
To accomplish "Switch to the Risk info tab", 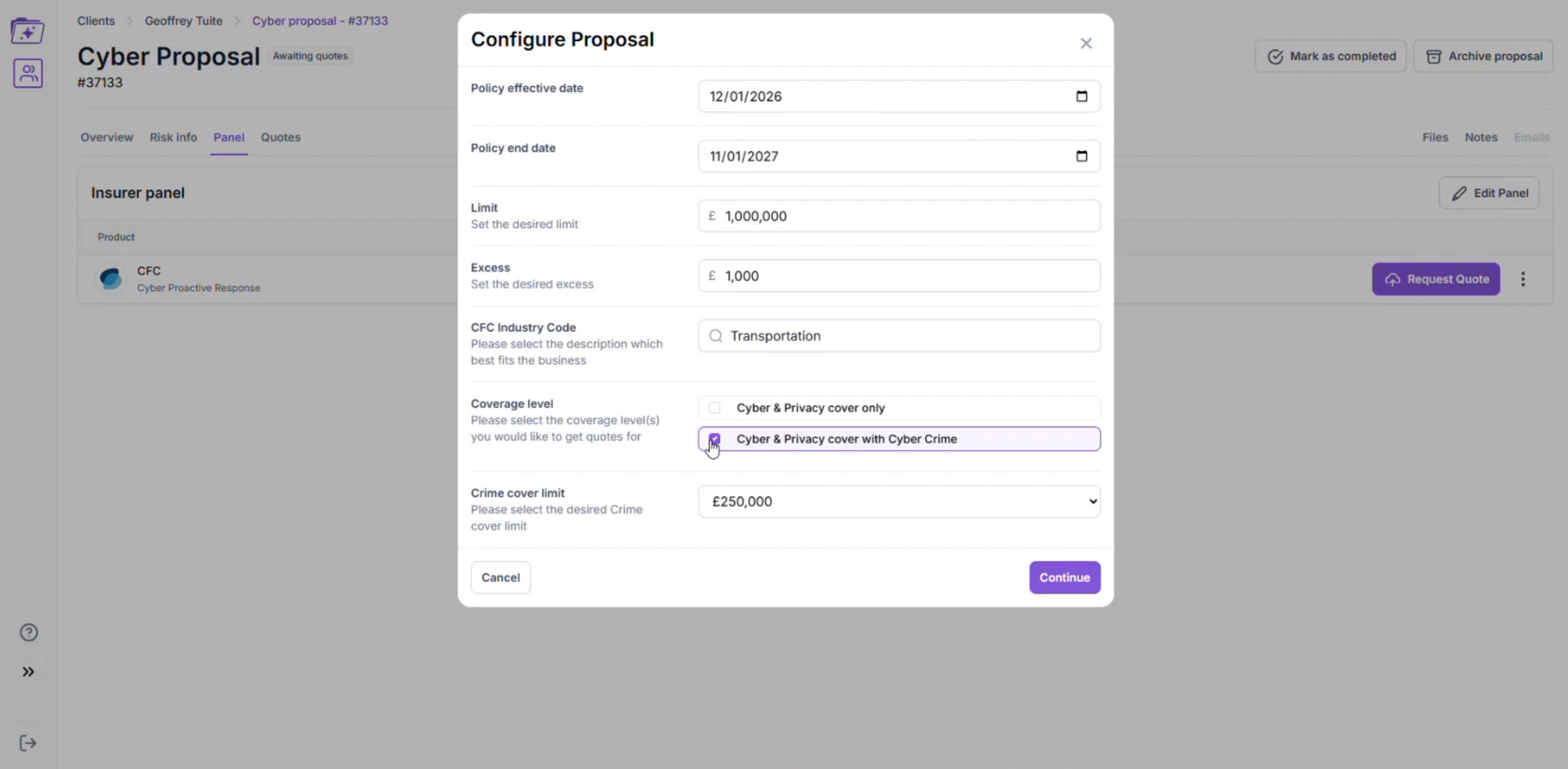I will [173, 137].
